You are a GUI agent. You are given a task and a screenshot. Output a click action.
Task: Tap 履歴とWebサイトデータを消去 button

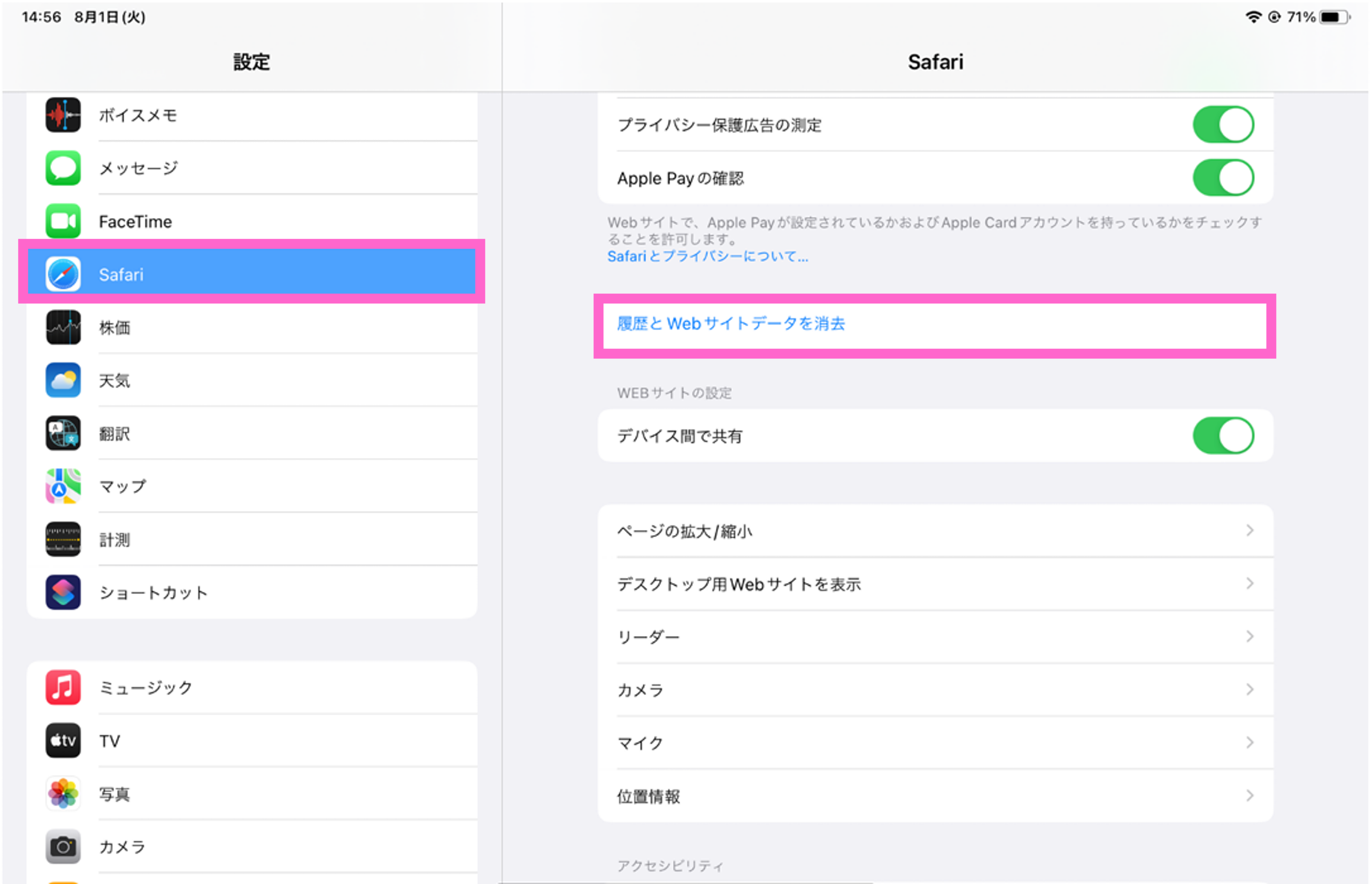(730, 324)
